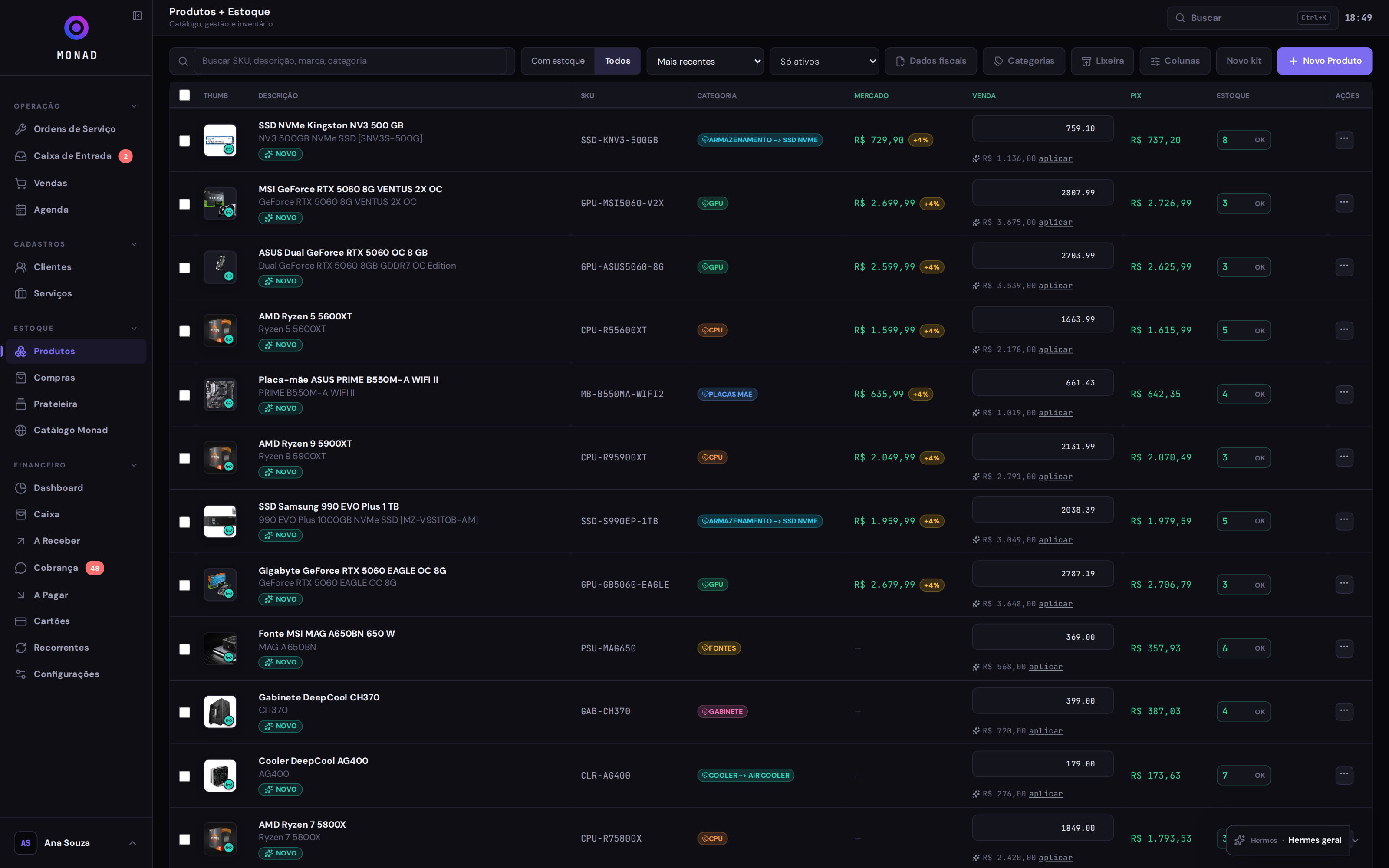The width and height of the screenshot is (1389, 868).
Task: Open the Mais recentes sort dropdown
Action: point(705,61)
